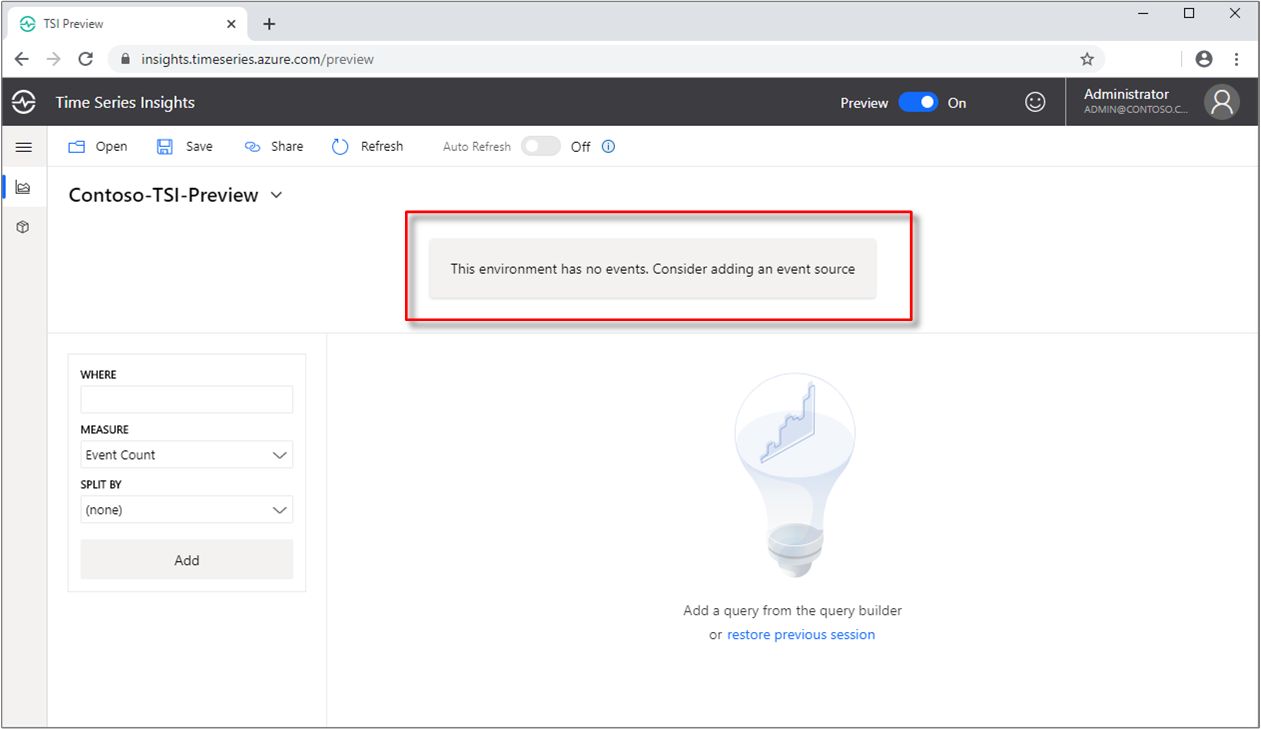Open the hamburger navigation menu
Image resolution: width=1261 pixels, height=729 pixels.
(x=24, y=147)
